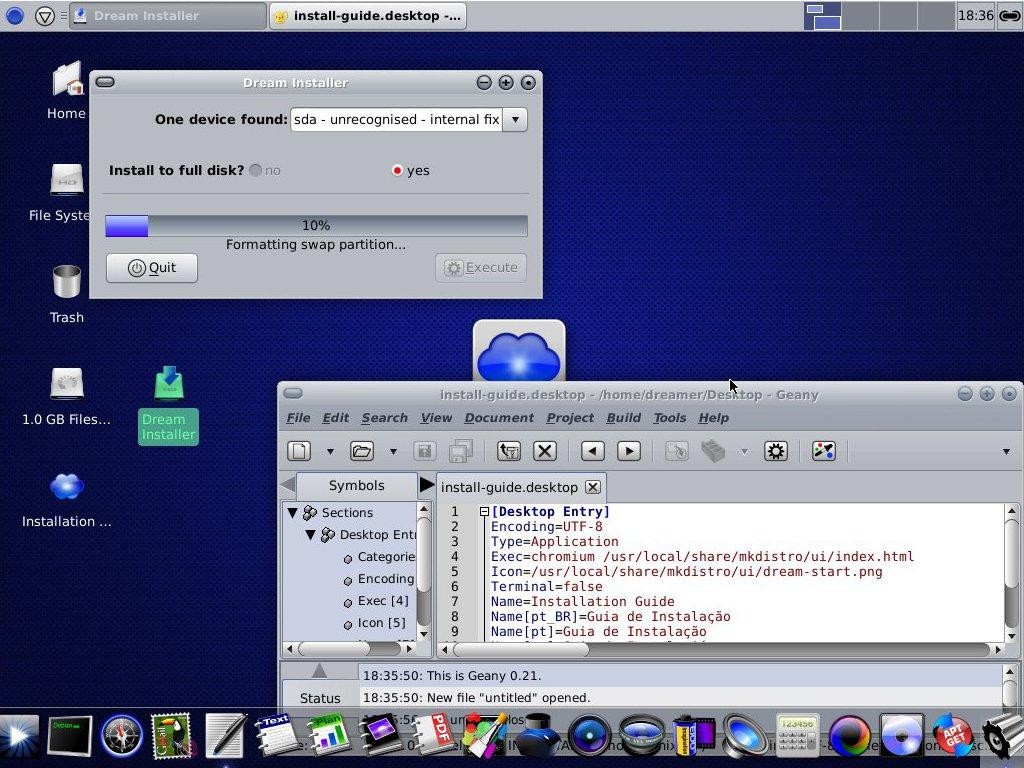The width and height of the screenshot is (1024, 768).
Task: Click the 10% installation progress bar
Action: (316, 225)
